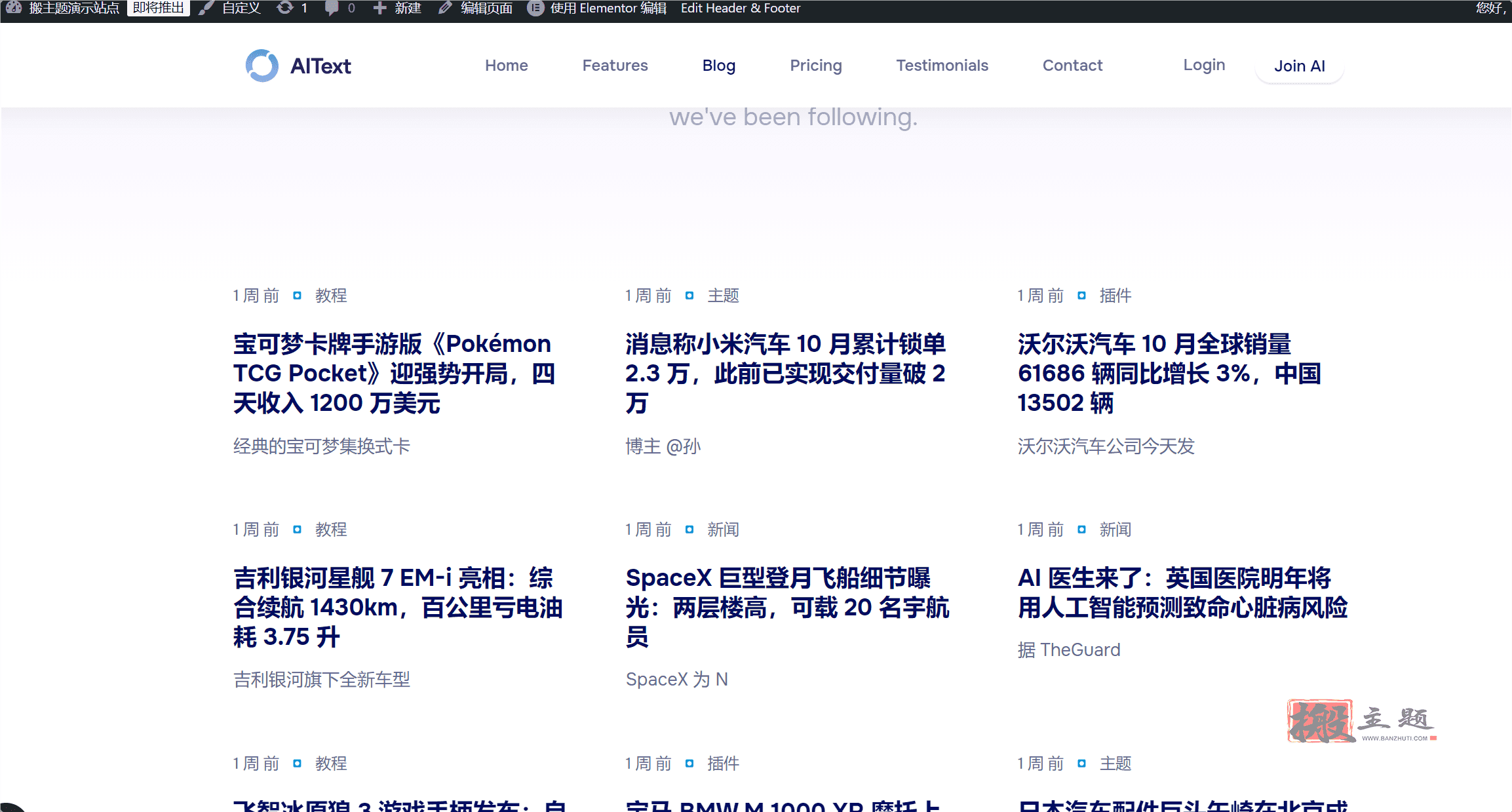Viewport: 1512px width, 812px height.
Task: Click the Login link
Action: point(1204,65)
